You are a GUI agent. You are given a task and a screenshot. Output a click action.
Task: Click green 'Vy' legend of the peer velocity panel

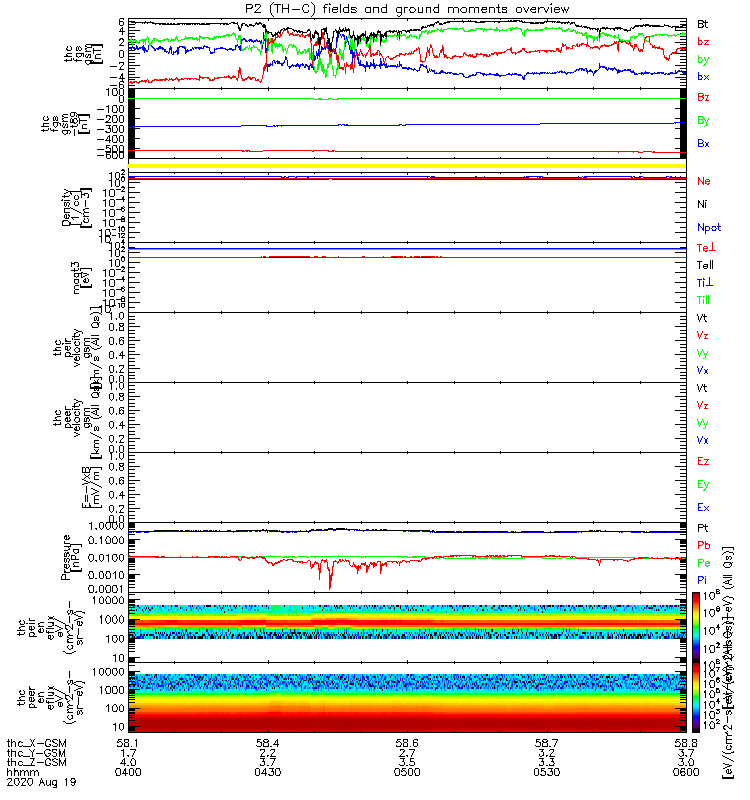point(703,423)
